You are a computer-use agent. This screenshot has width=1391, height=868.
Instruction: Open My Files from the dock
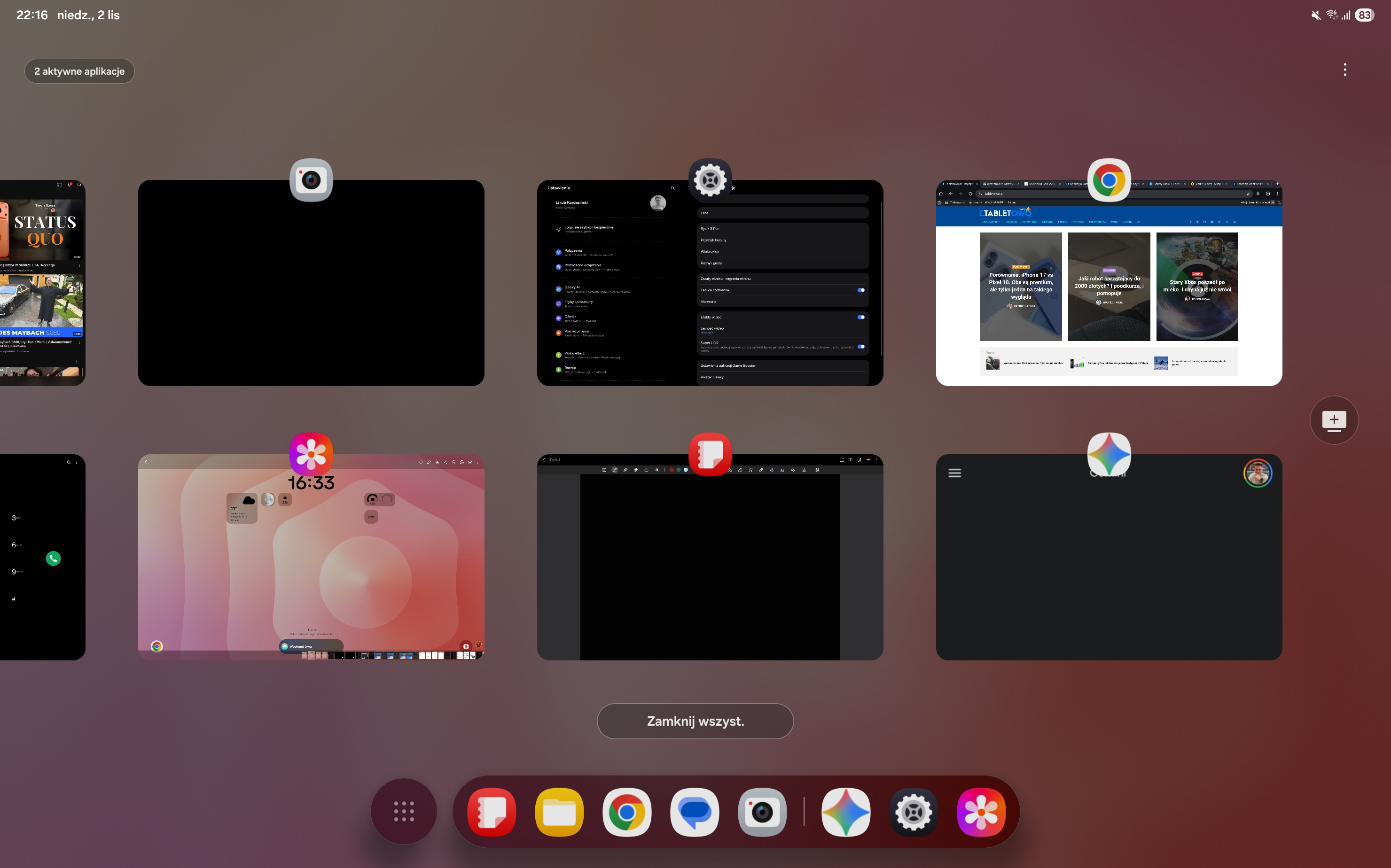pyautogui.click(x=559, y=812)
